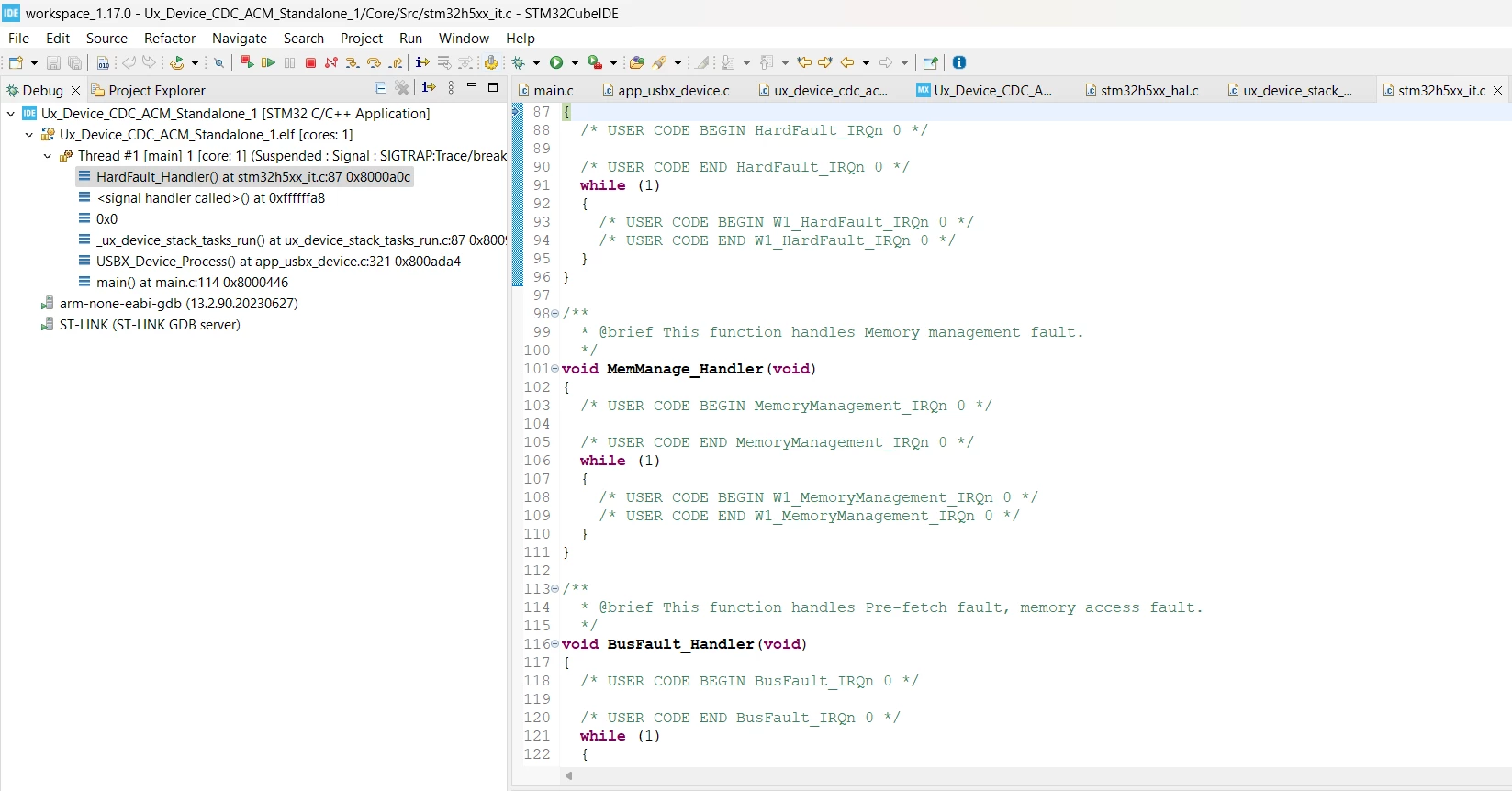The height and width of the screenshot is (791, 1512).
Task: Open the Ux_Device_CDC_A... MX tab
Action: [x=984, y=90]
